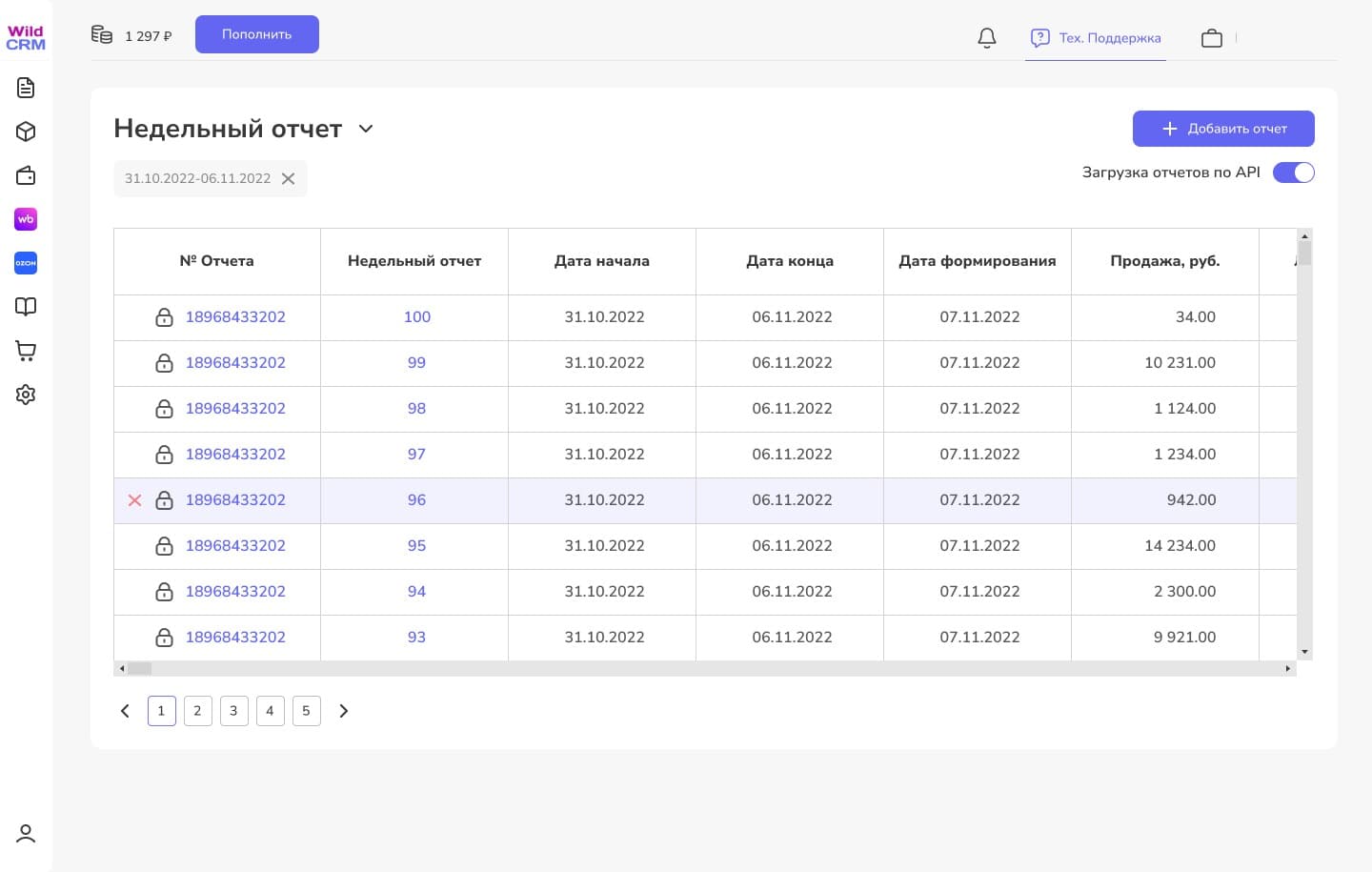The width and height of the screenshot is (1372, 872).
Task: Open weekly report link 94
Action: (416, 592)
